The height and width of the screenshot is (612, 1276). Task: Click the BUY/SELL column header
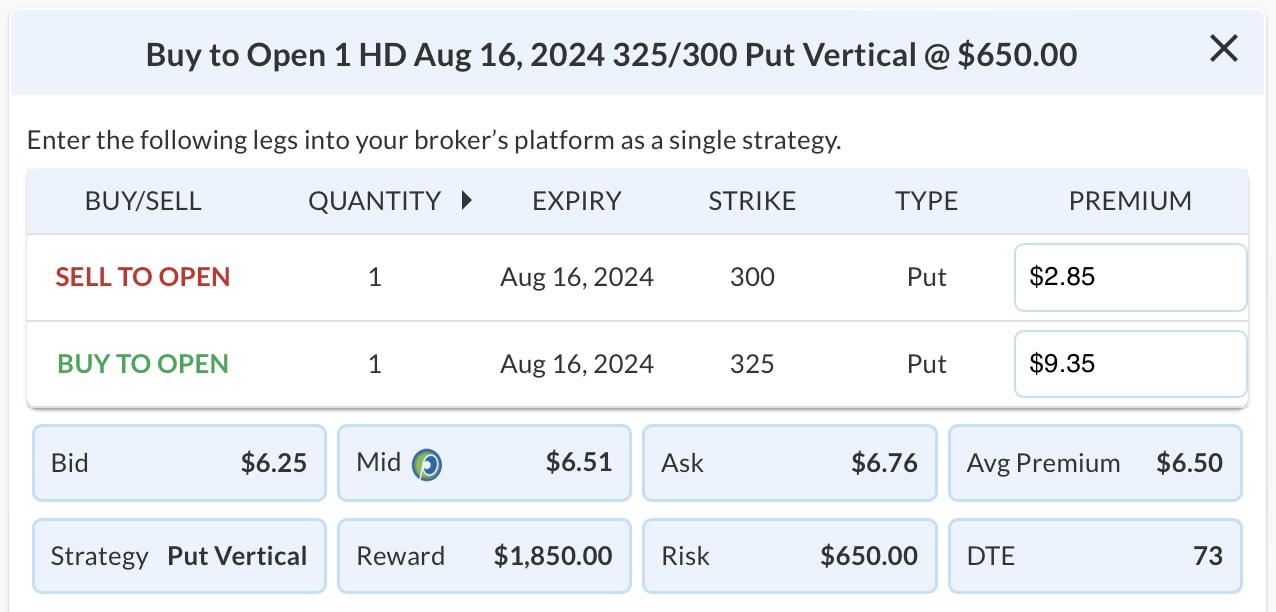[x=143, y=201]
